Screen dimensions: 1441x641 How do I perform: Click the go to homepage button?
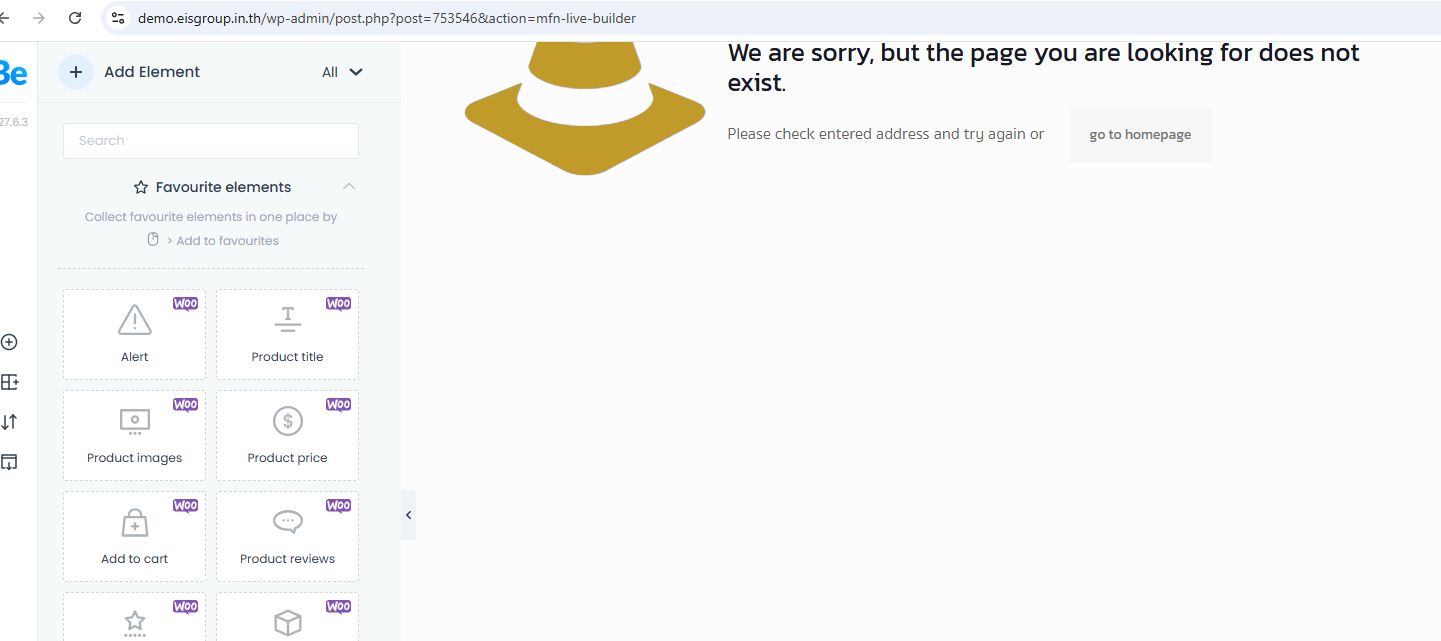pyautogui.click(x=1140, y=134)
